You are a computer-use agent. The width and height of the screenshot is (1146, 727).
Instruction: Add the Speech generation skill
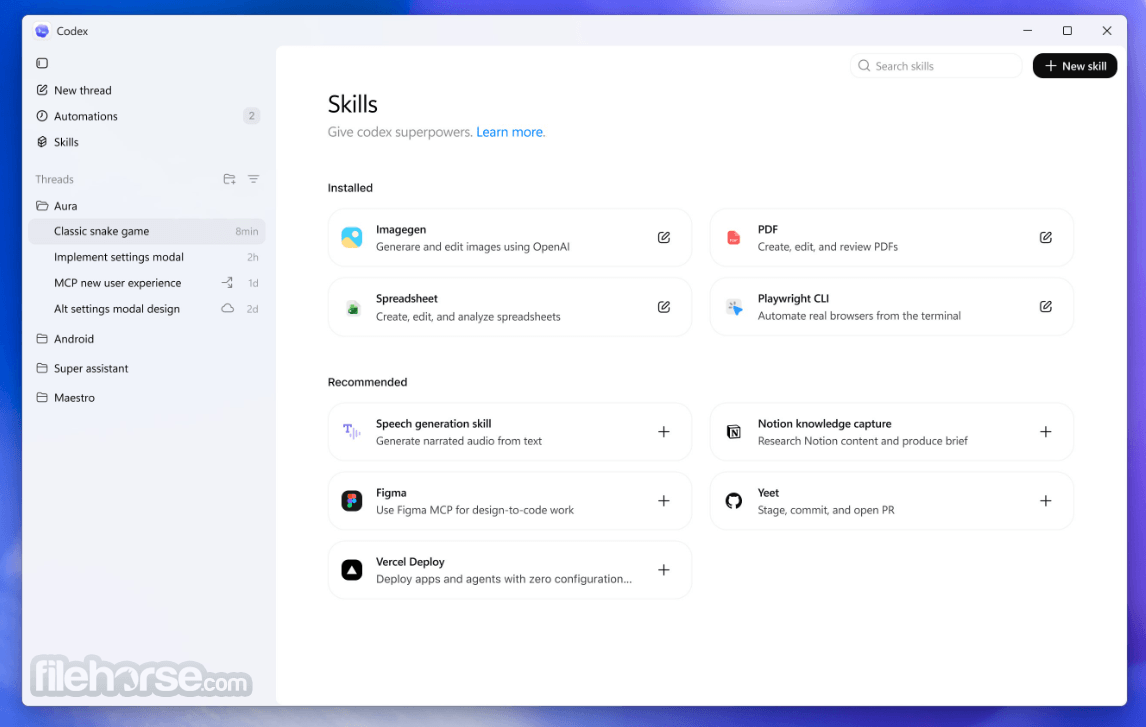(x=664, y=432)
